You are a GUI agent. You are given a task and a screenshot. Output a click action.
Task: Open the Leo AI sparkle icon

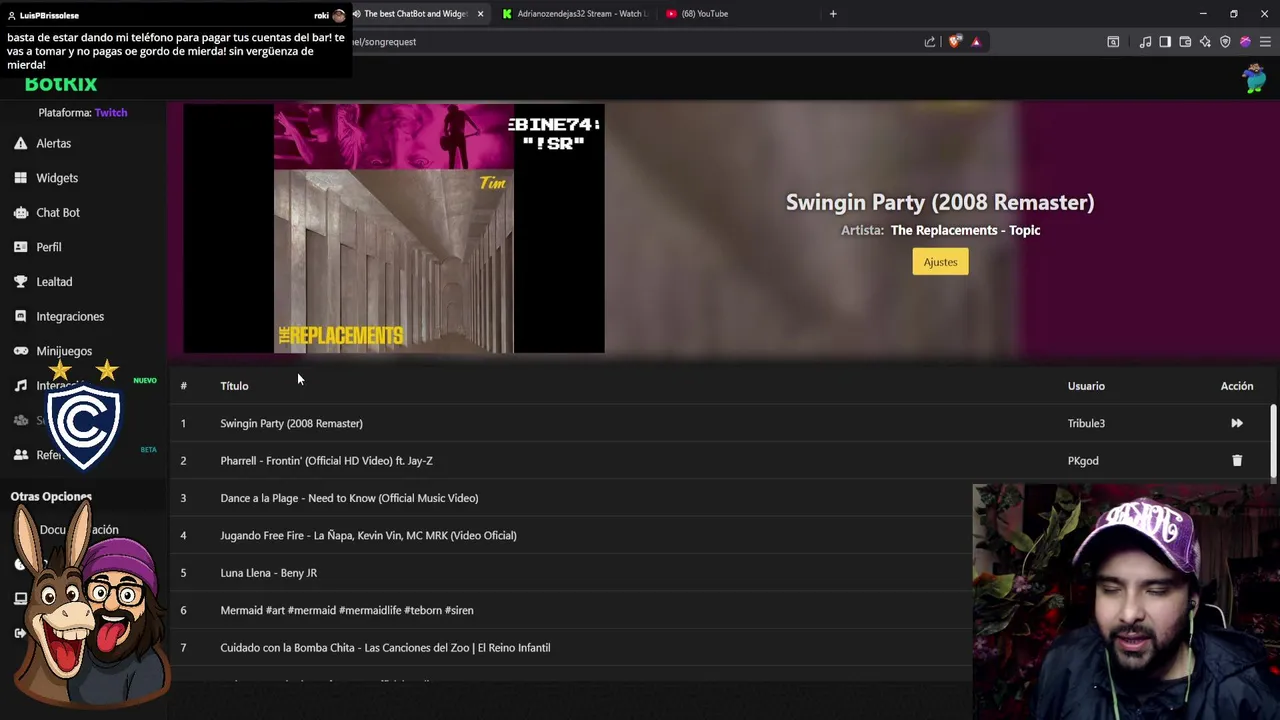(x=1205, y=42)
